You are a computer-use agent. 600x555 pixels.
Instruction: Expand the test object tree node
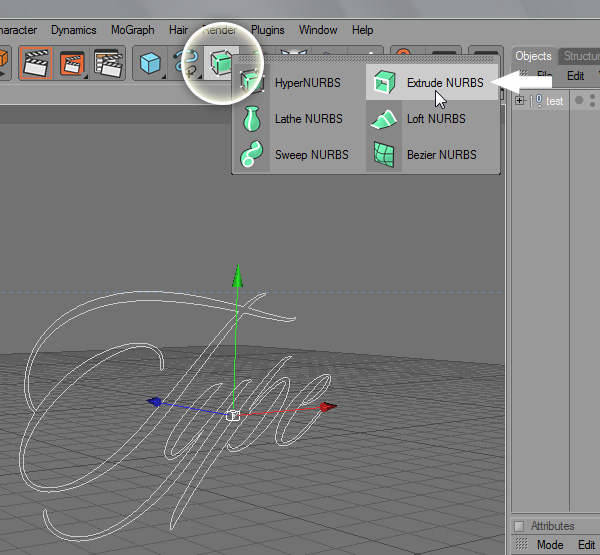click(519, 101)
